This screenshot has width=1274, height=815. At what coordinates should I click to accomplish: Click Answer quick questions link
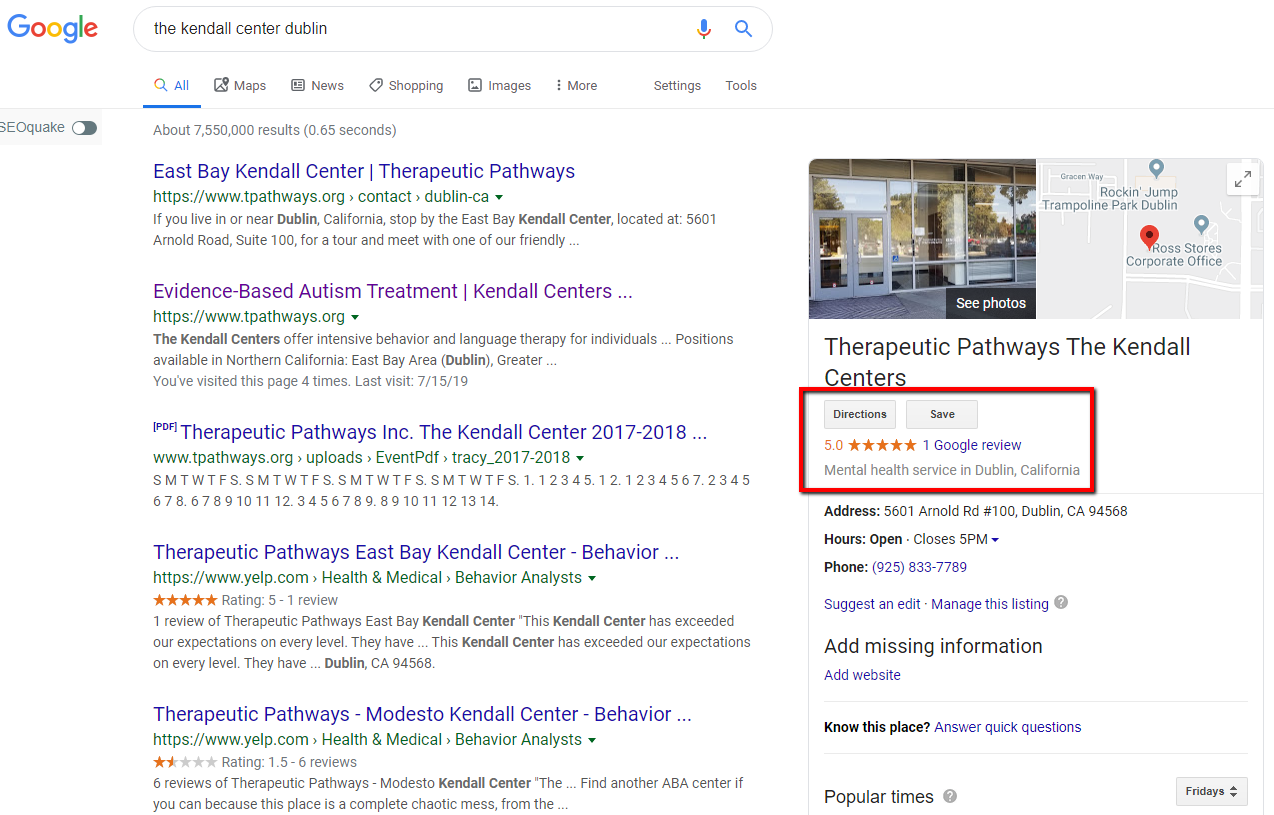(1007, 727)
